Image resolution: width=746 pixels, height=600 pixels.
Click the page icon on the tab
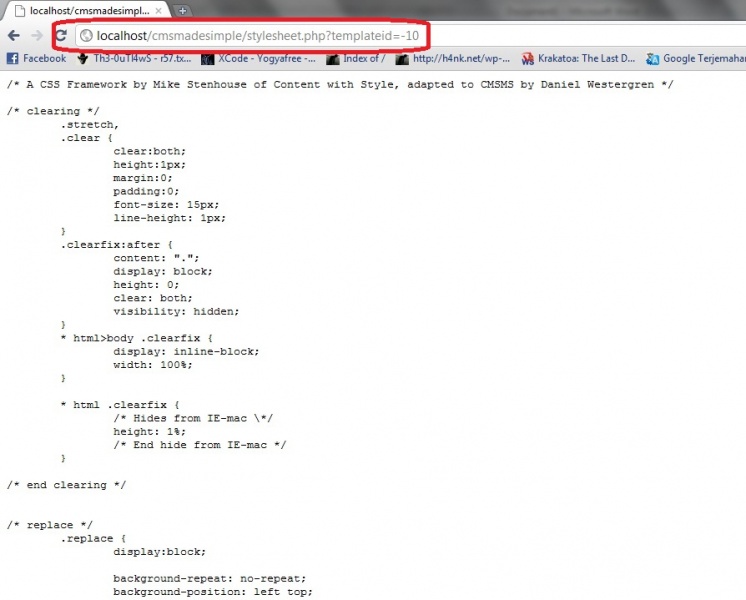pos(20,11)
